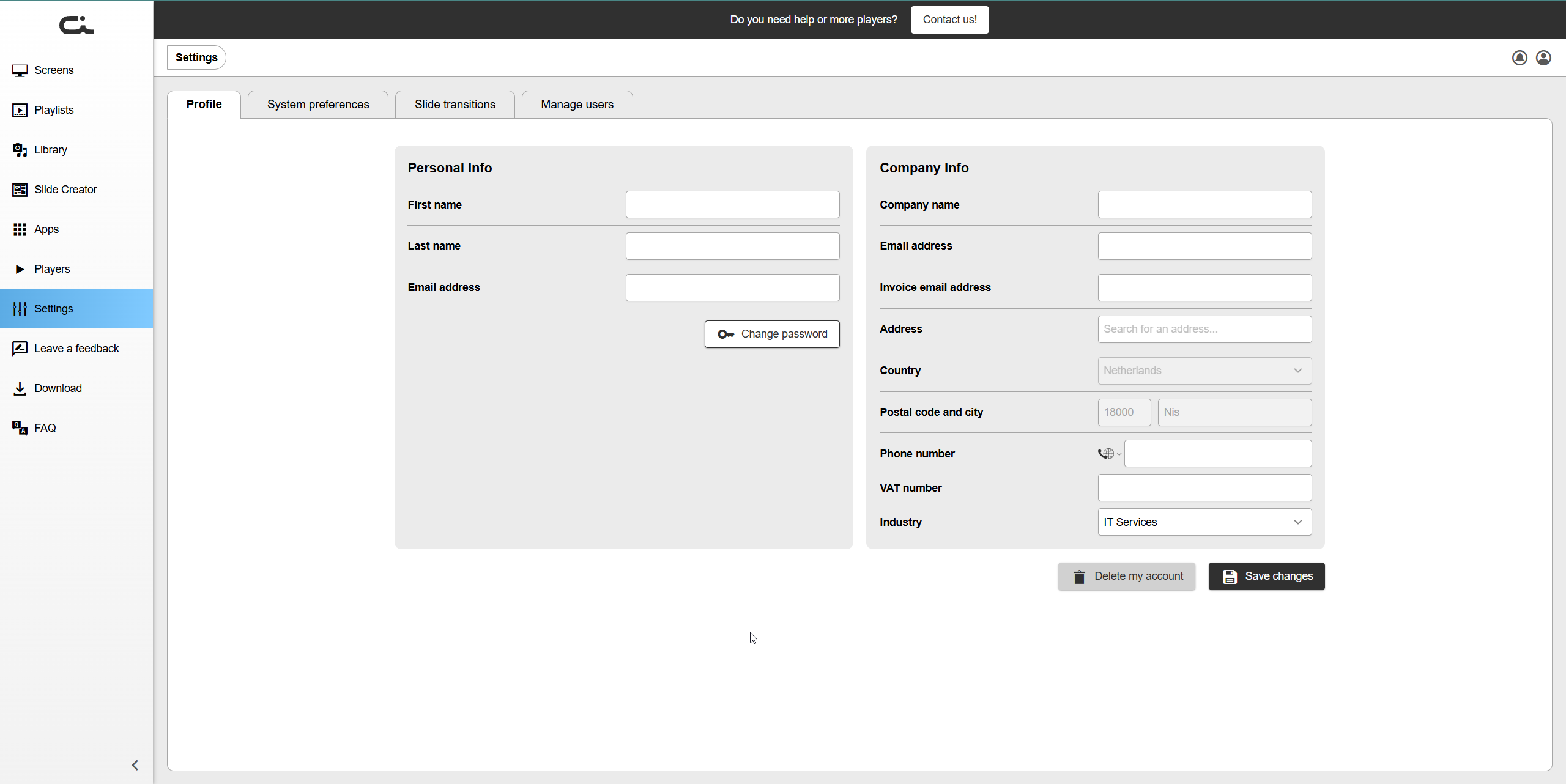Open the Download page
This screenshot has height=784, width=1566.
[x=58, y=388]
